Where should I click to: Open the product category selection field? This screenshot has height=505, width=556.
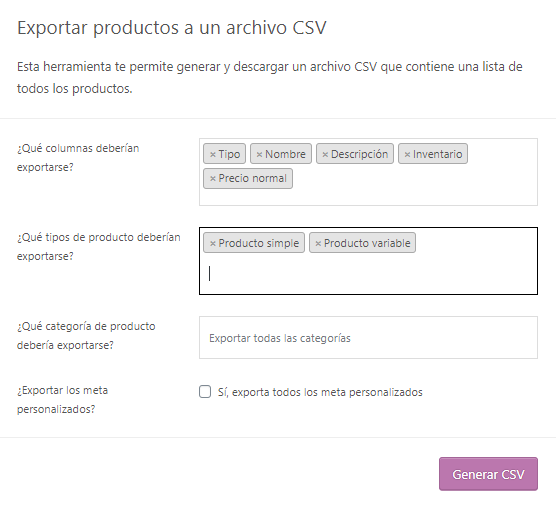point(368,338)
